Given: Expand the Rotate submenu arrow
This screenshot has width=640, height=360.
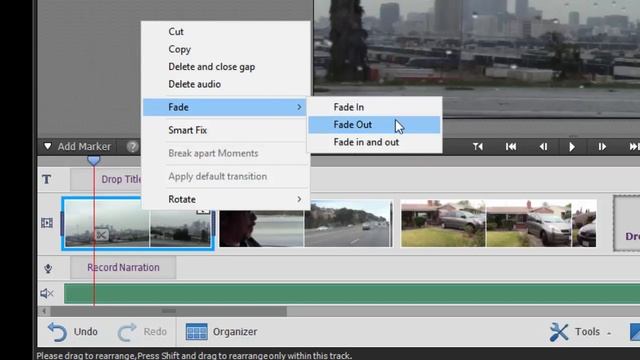Looking at the screenshot, I should coord(299,199).
